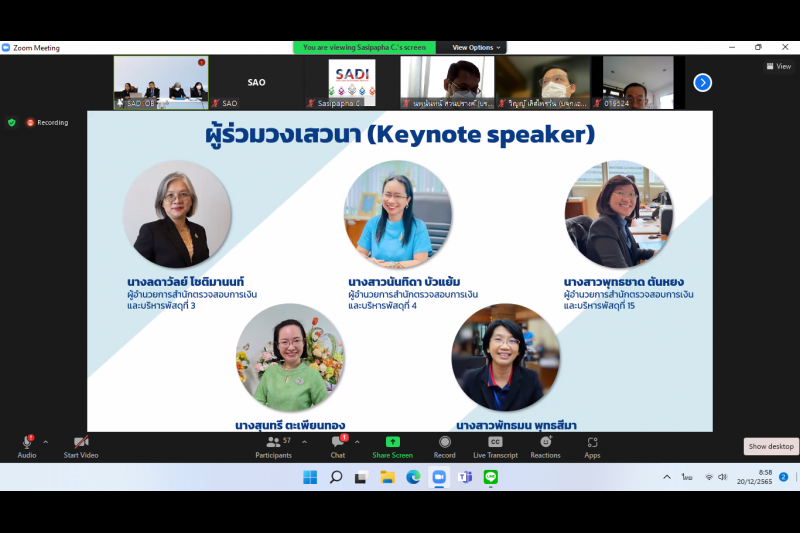
Task: Select the 019524 participant video tile
Action: [638, 83]
